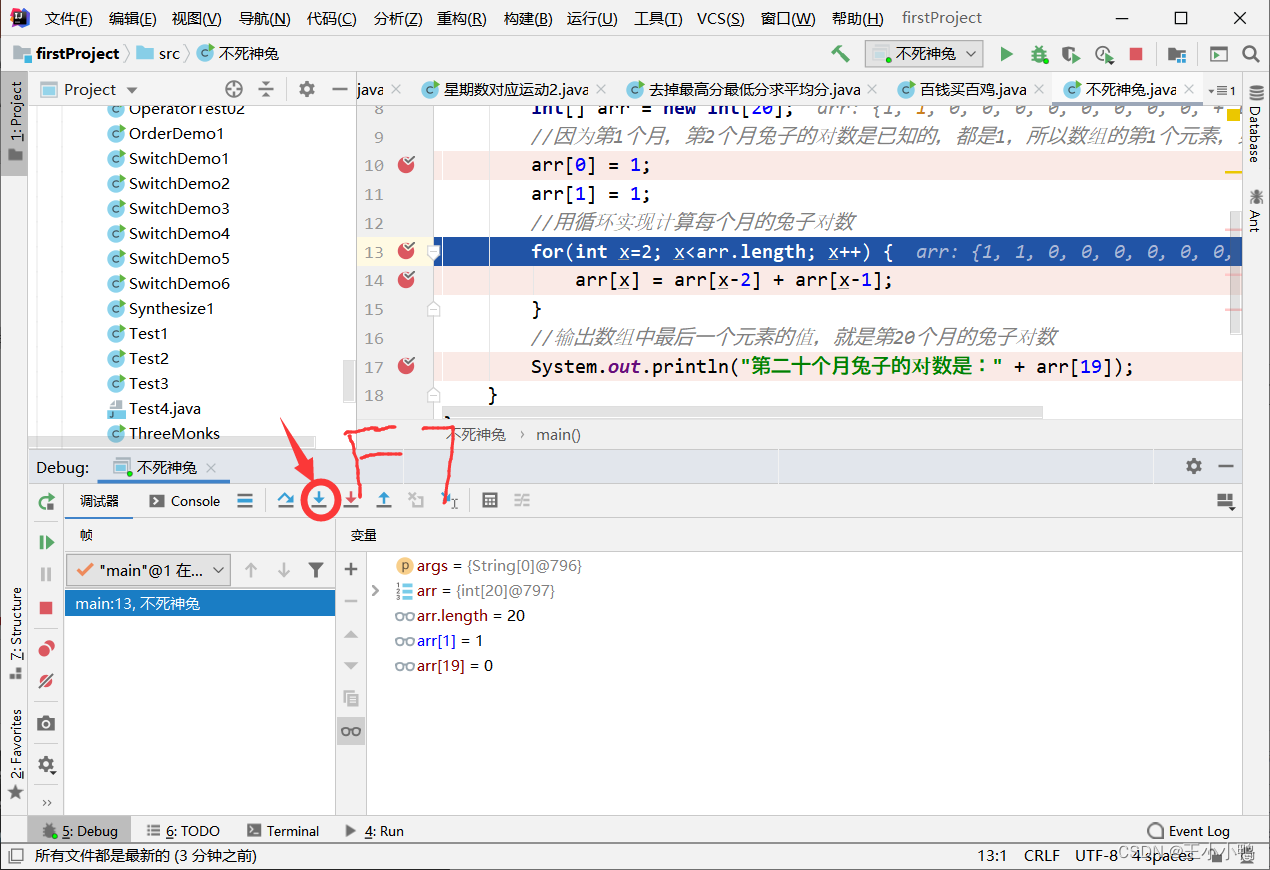The height and width of the screenshot is (870, 1270).
Task: Click Step Over in debugger toolbar
Action: coord(286,500)
